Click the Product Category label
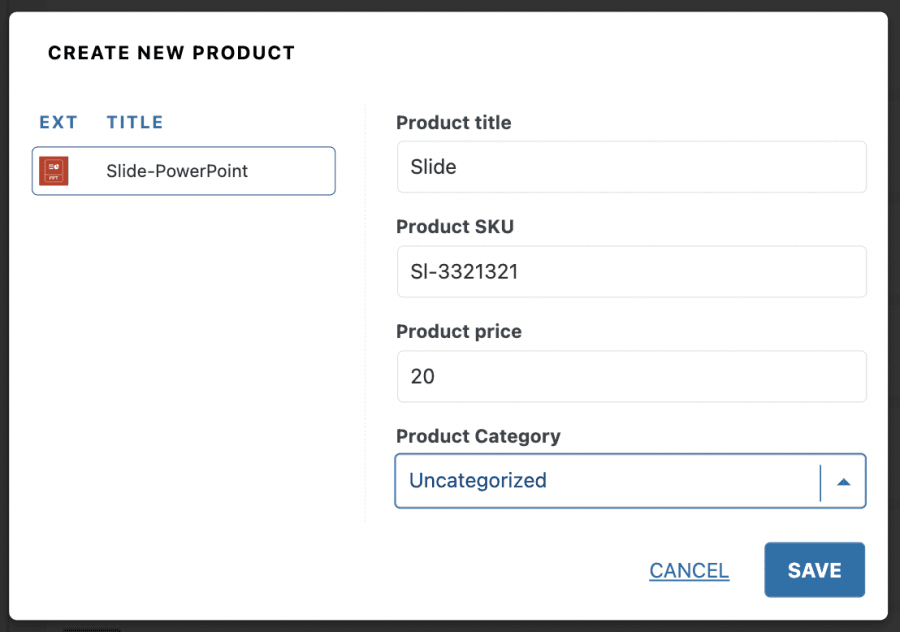Viewport: 900px width, 632px height. coord(478,436)
